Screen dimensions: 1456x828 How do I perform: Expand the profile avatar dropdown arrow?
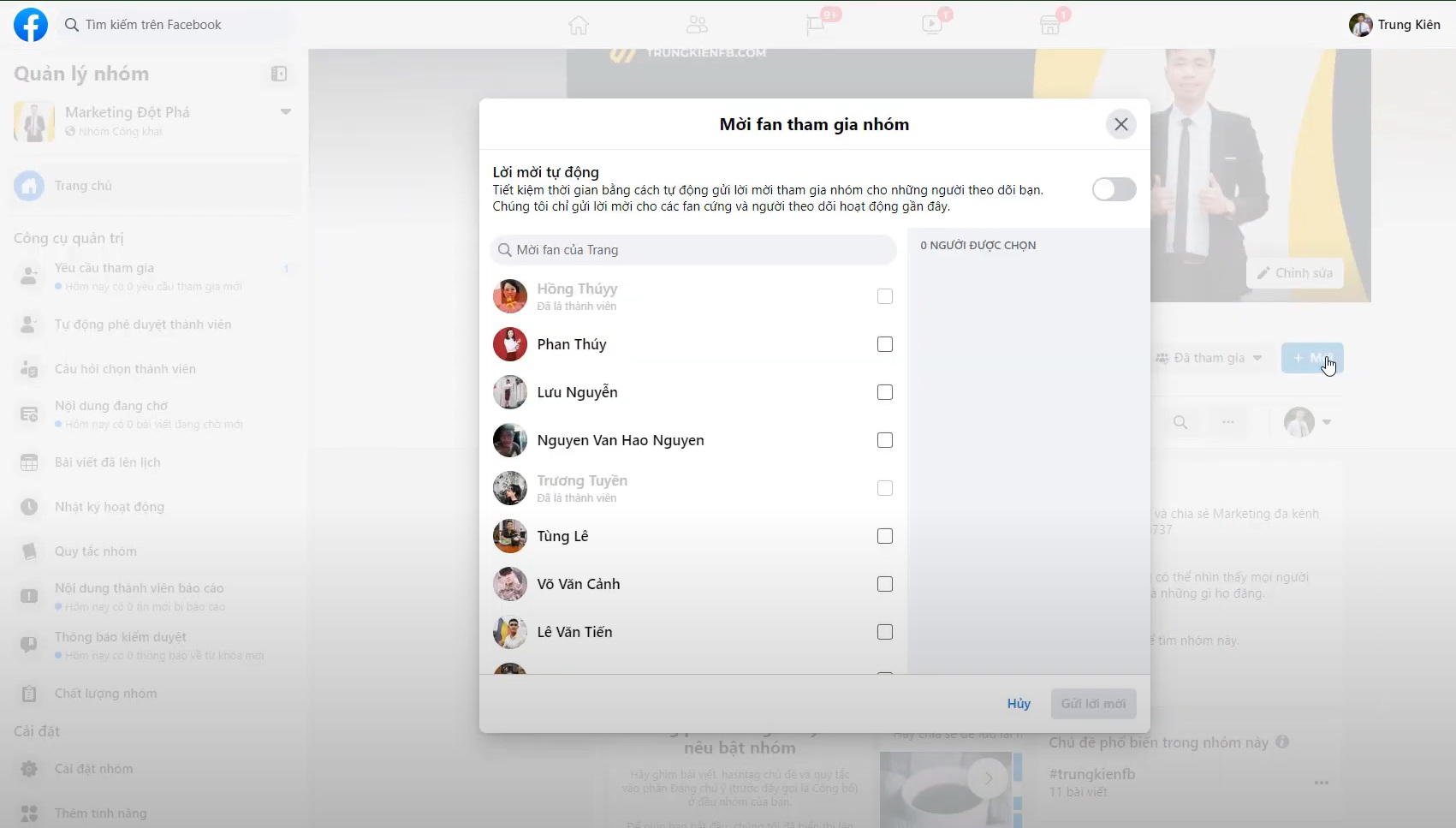tap(1327, 422)
